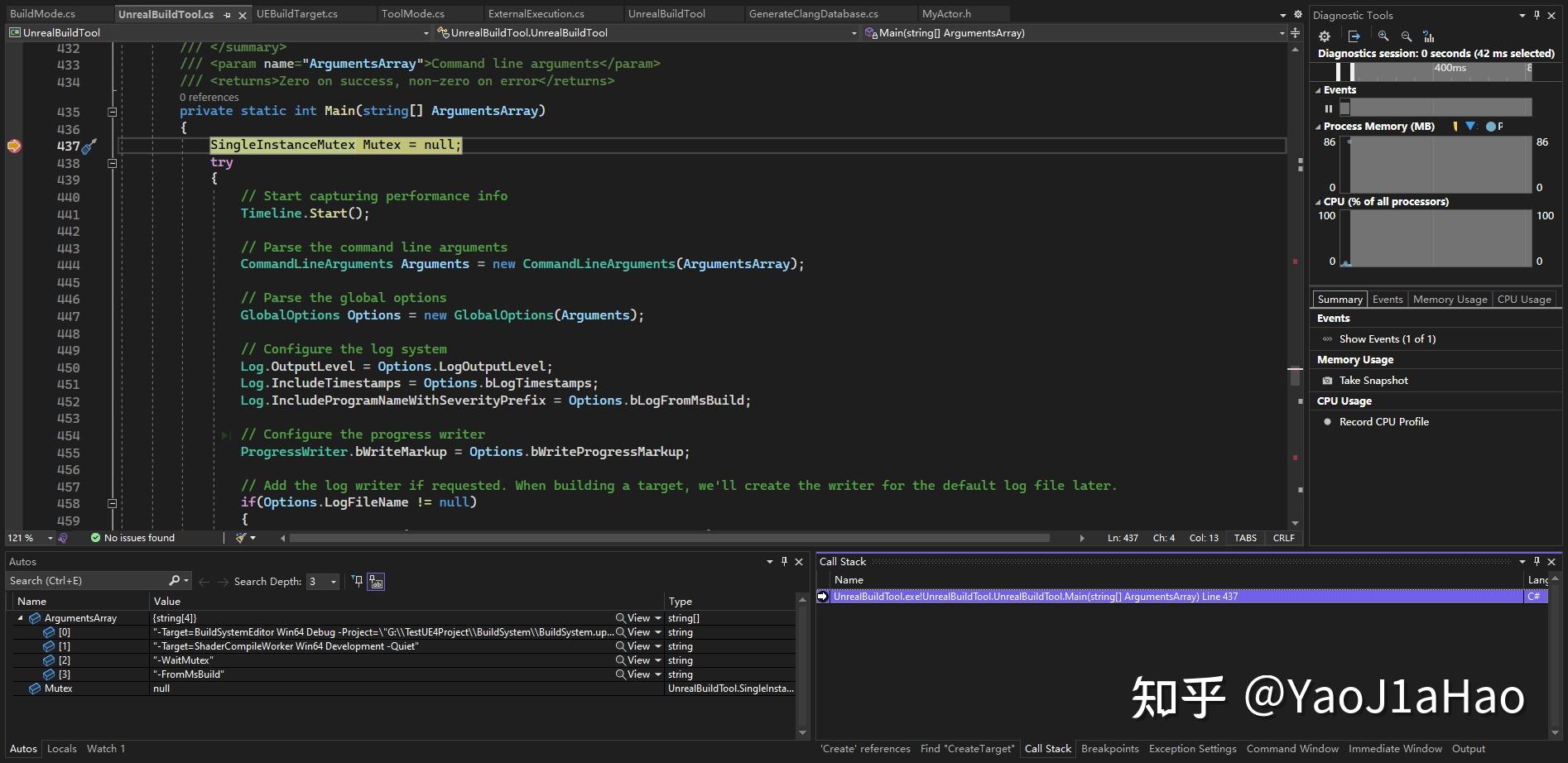Reset the diagnostics timeline view
The height and width of the screenshot is (763, 1568).
[x=1428, y=37]
